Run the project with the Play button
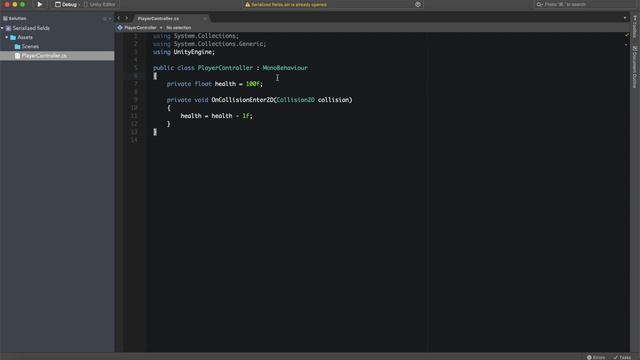Viewport: 640px width, 360px height. click(x=40, y=4)
